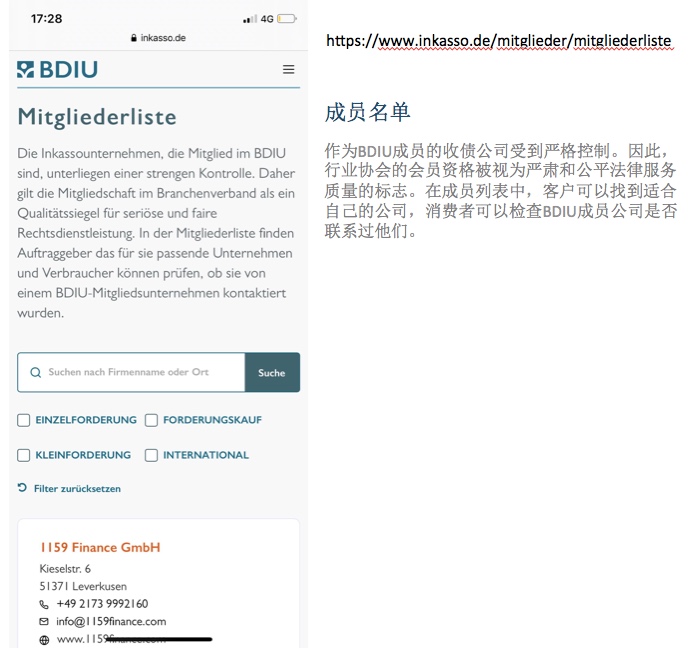Check the EINZELFORDERUNG checkbox

coord(24,420)
